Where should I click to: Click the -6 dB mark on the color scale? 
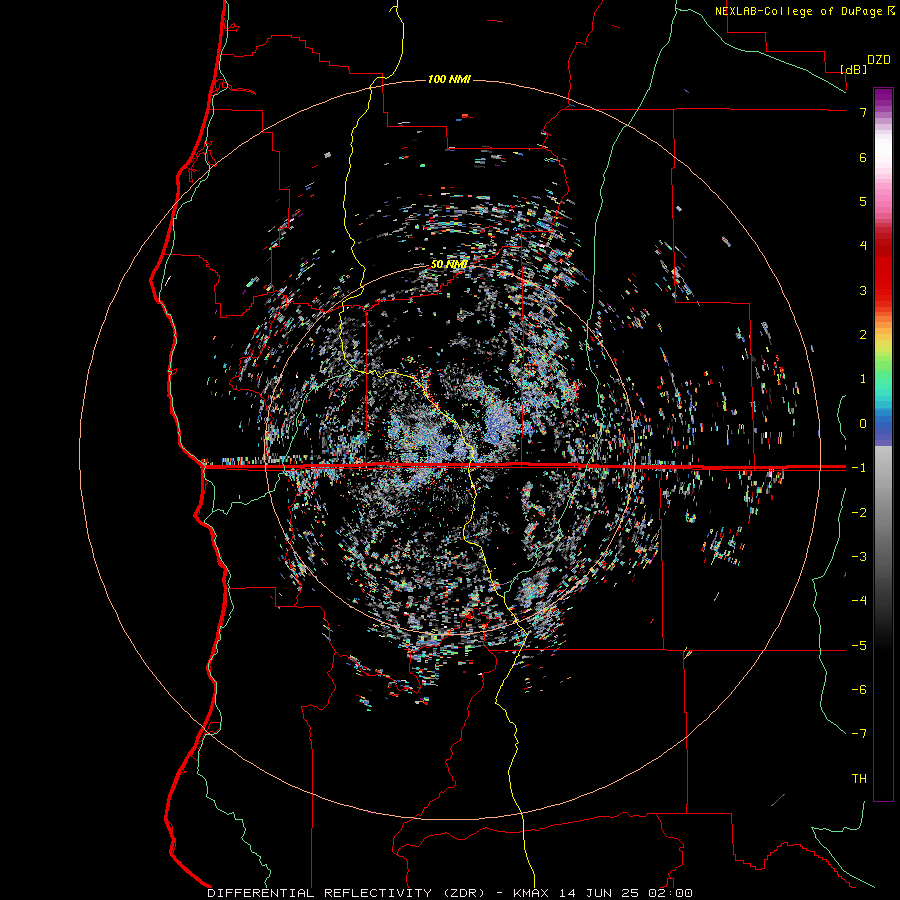[859, 690]
